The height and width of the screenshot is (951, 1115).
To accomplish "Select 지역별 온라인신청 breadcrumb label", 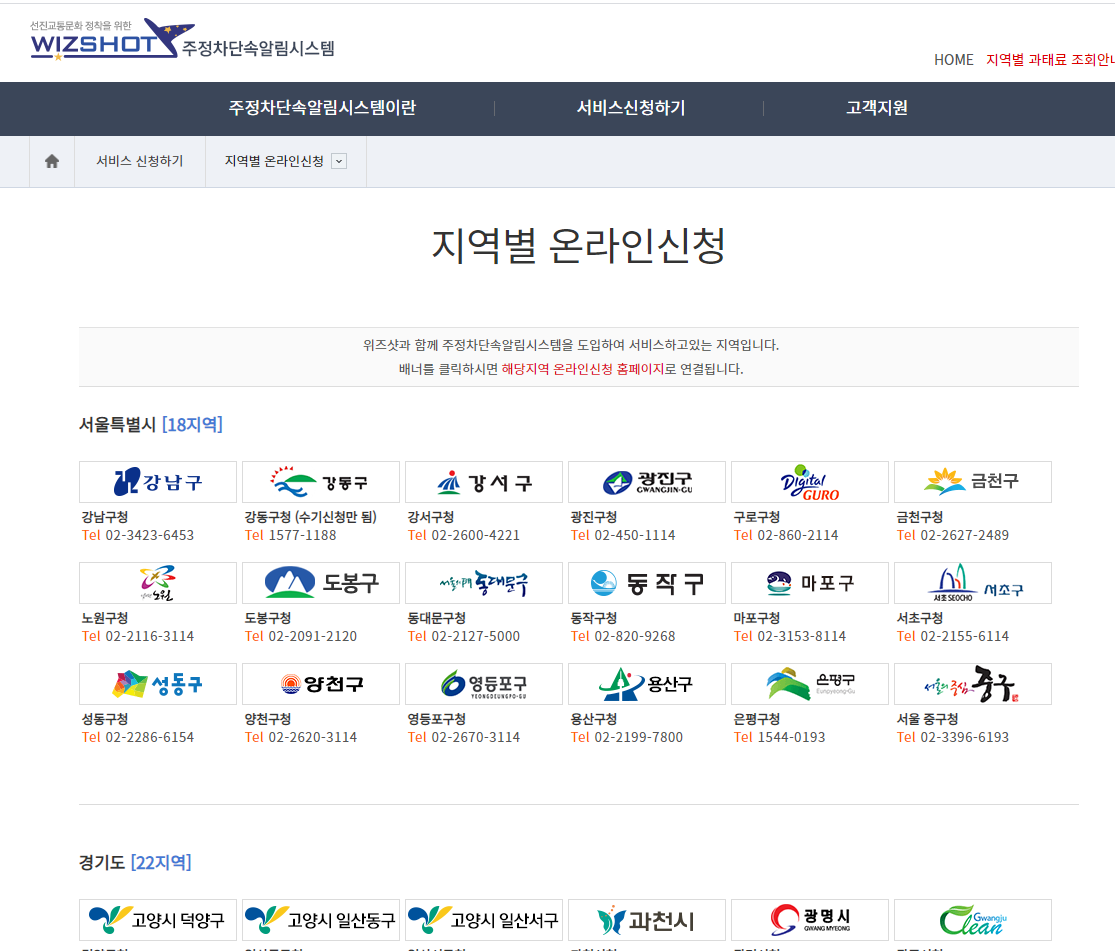I will 274,161.
